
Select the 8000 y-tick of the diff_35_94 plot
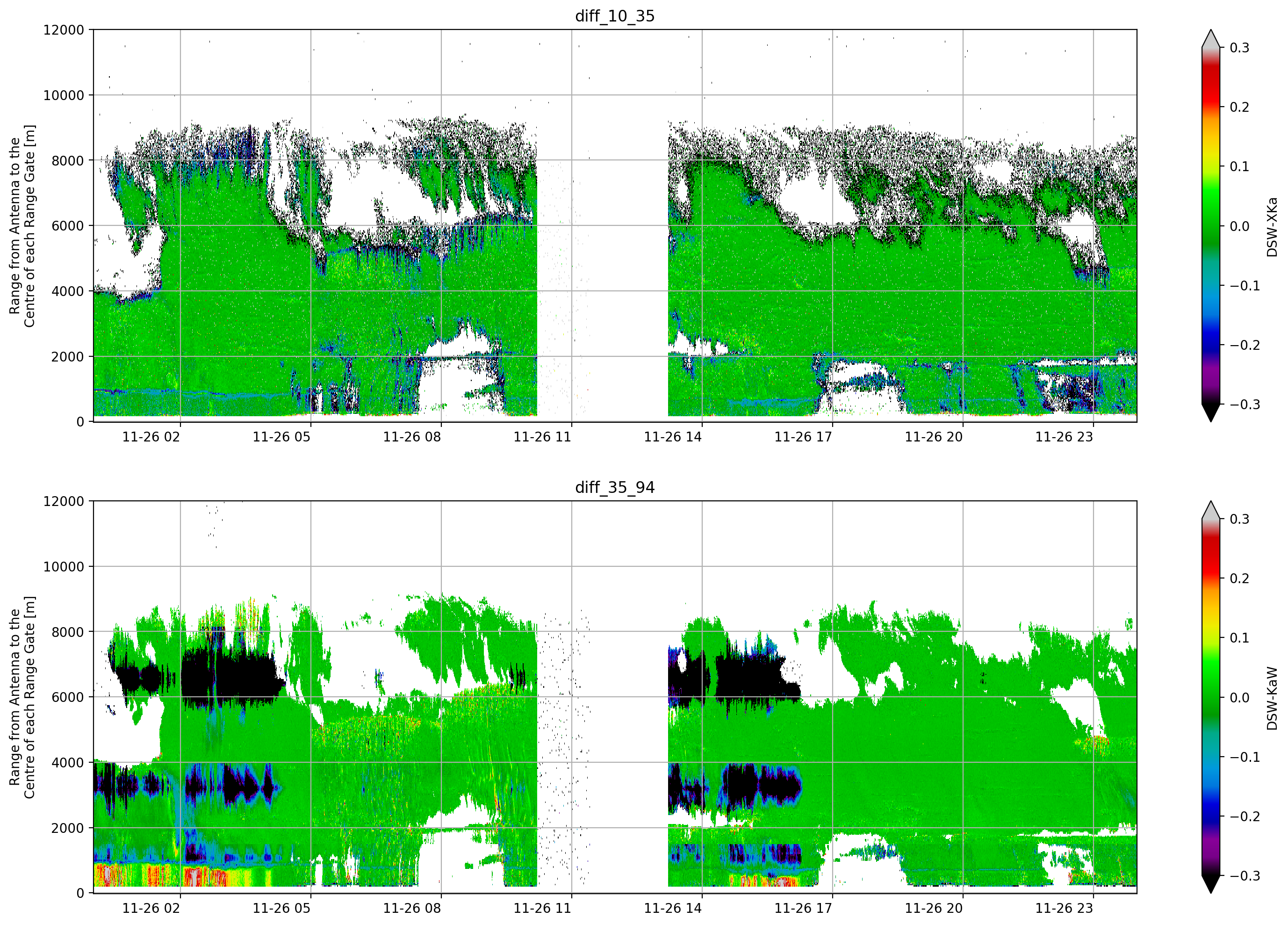68,632
